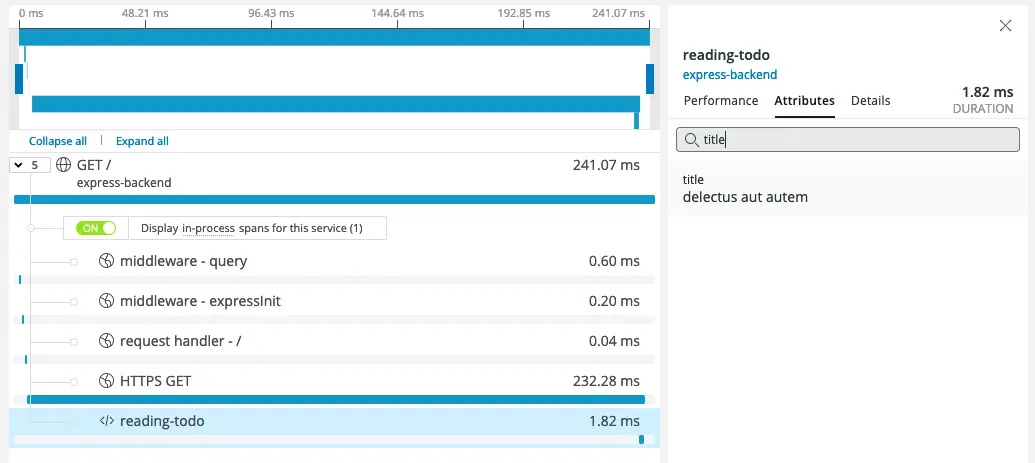Screen dimensions: 1035x463
Task: Click the globe icon beside GET /
Action: tap(64, 165)
